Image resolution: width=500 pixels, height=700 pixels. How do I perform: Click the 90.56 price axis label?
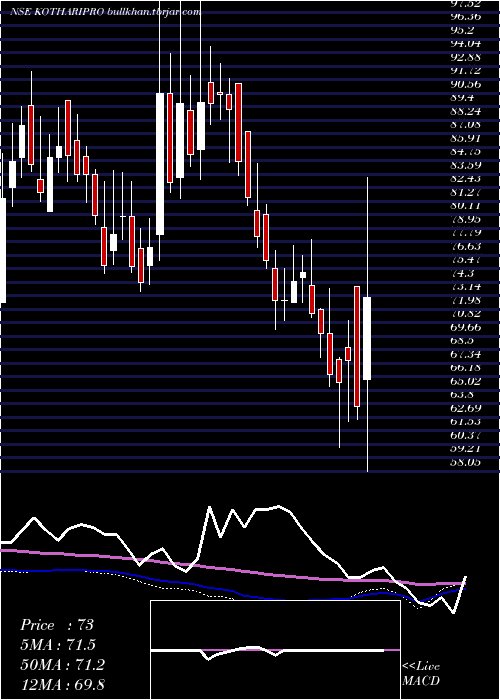click(x=466, y=84)
